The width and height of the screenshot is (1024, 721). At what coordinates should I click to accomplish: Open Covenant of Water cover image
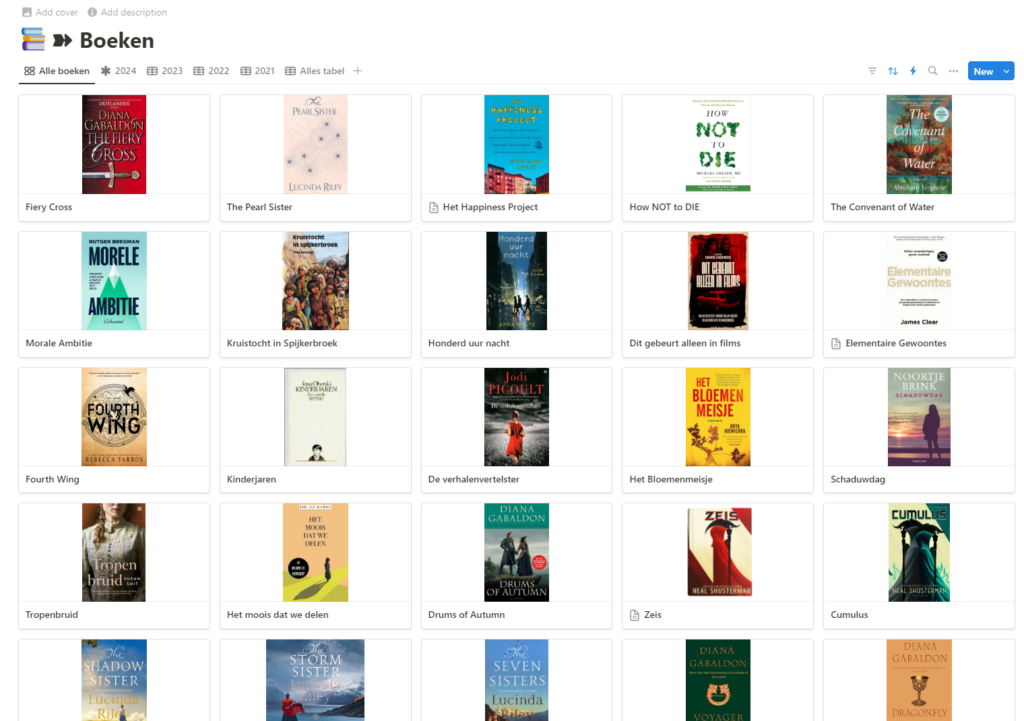pos(919,144)
